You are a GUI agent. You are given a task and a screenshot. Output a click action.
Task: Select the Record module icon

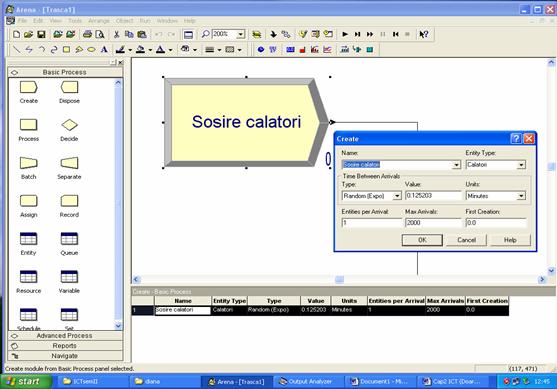(69, 201)
